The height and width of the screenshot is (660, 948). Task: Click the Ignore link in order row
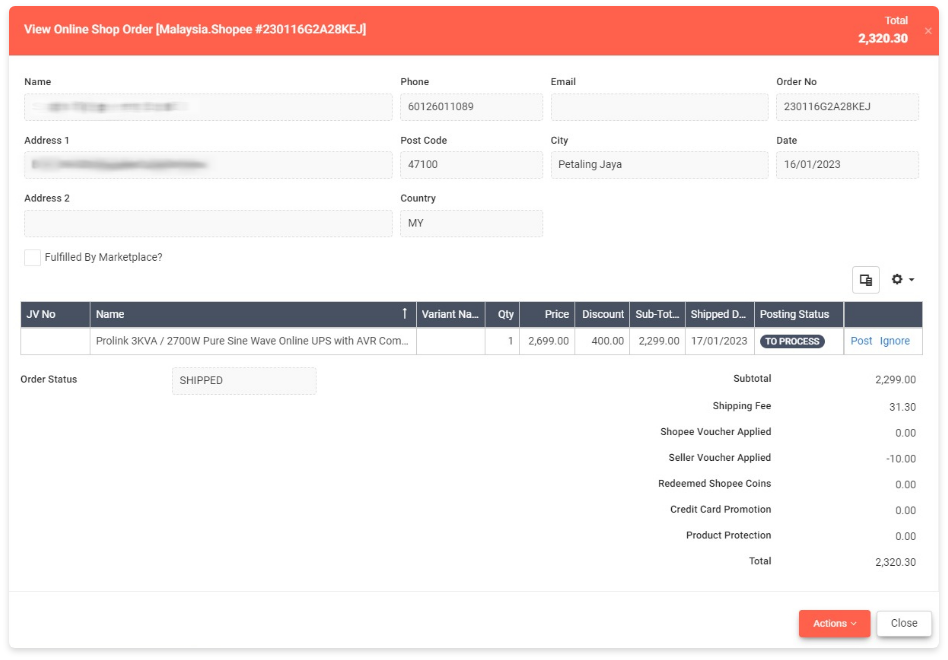894,341
